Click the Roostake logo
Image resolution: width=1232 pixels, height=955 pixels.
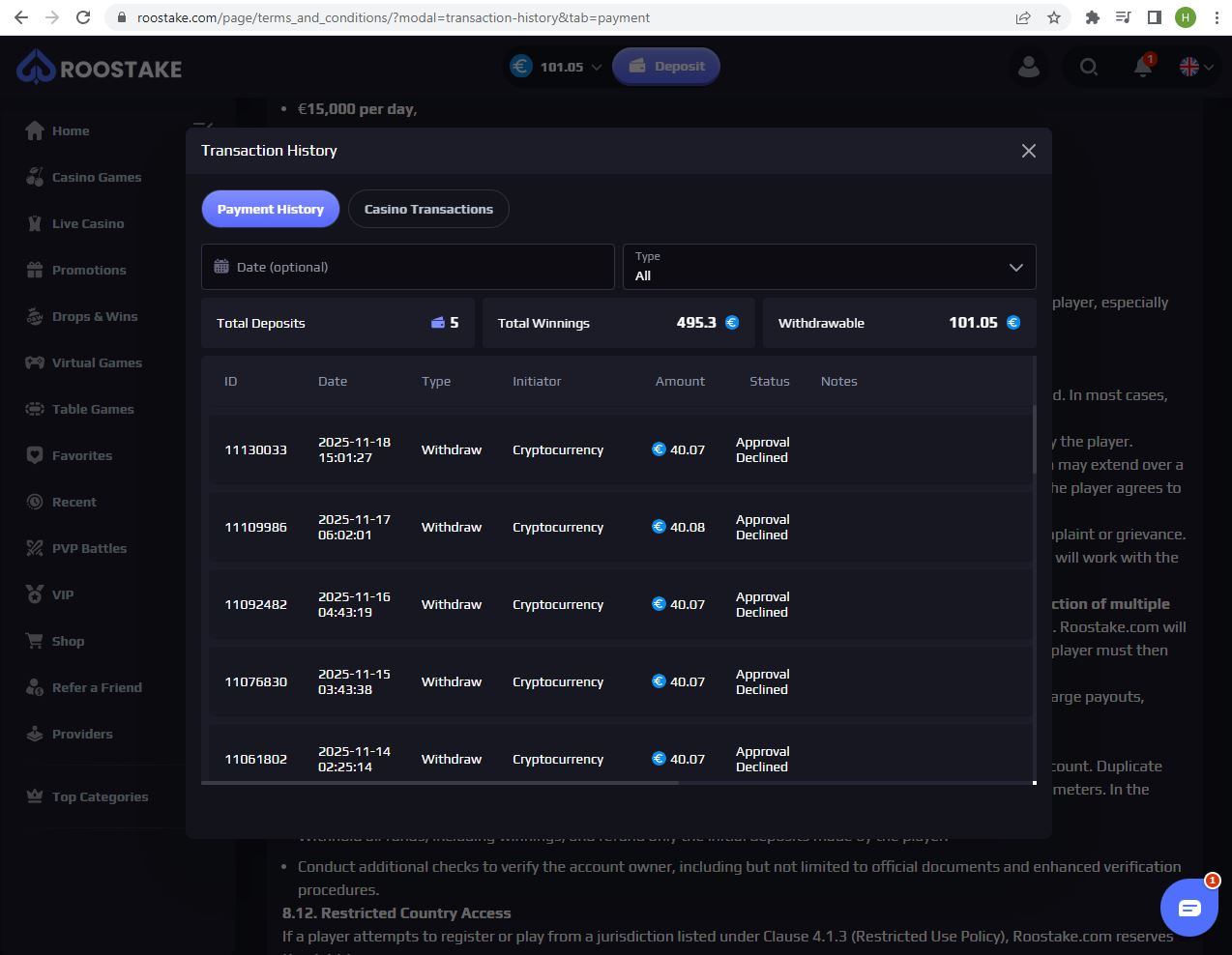(x=100, y=68)
